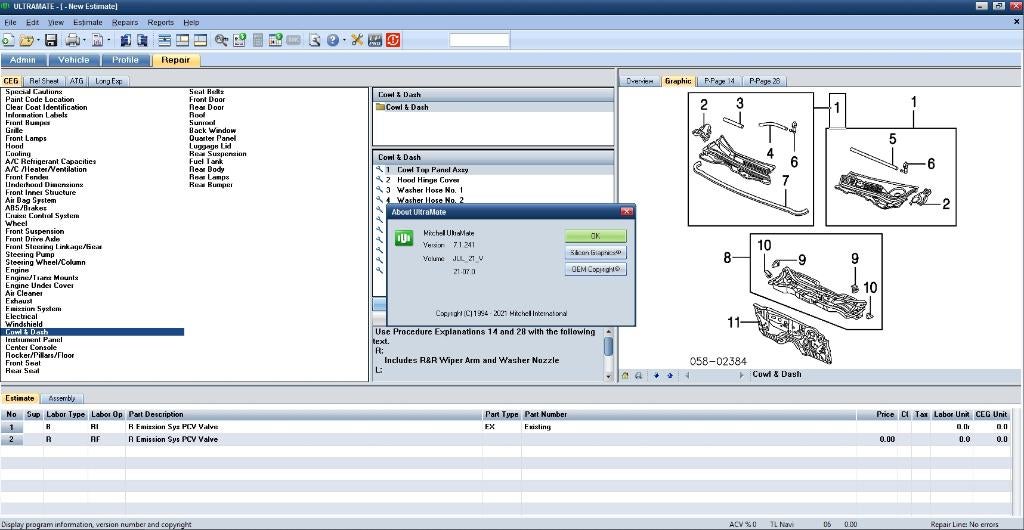Close the About UltraMate dialog
Screen dimensions: 1024x530
626,211
